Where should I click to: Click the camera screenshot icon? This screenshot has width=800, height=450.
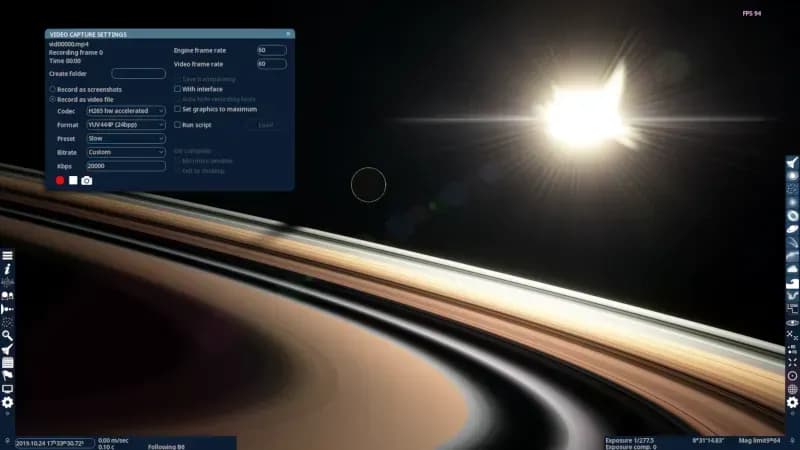click(87, 180)
